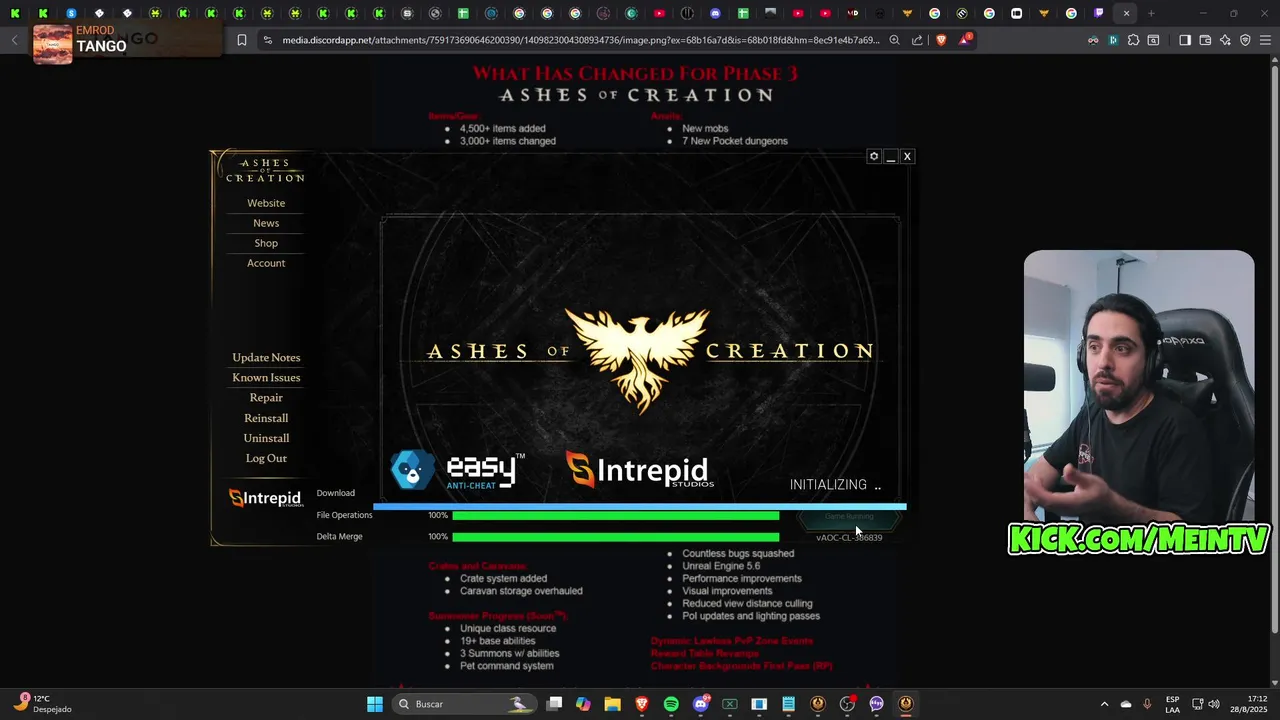Open the Leo AI star icon
Viewport: 1280px width, 720px height.
point(1225,40)
